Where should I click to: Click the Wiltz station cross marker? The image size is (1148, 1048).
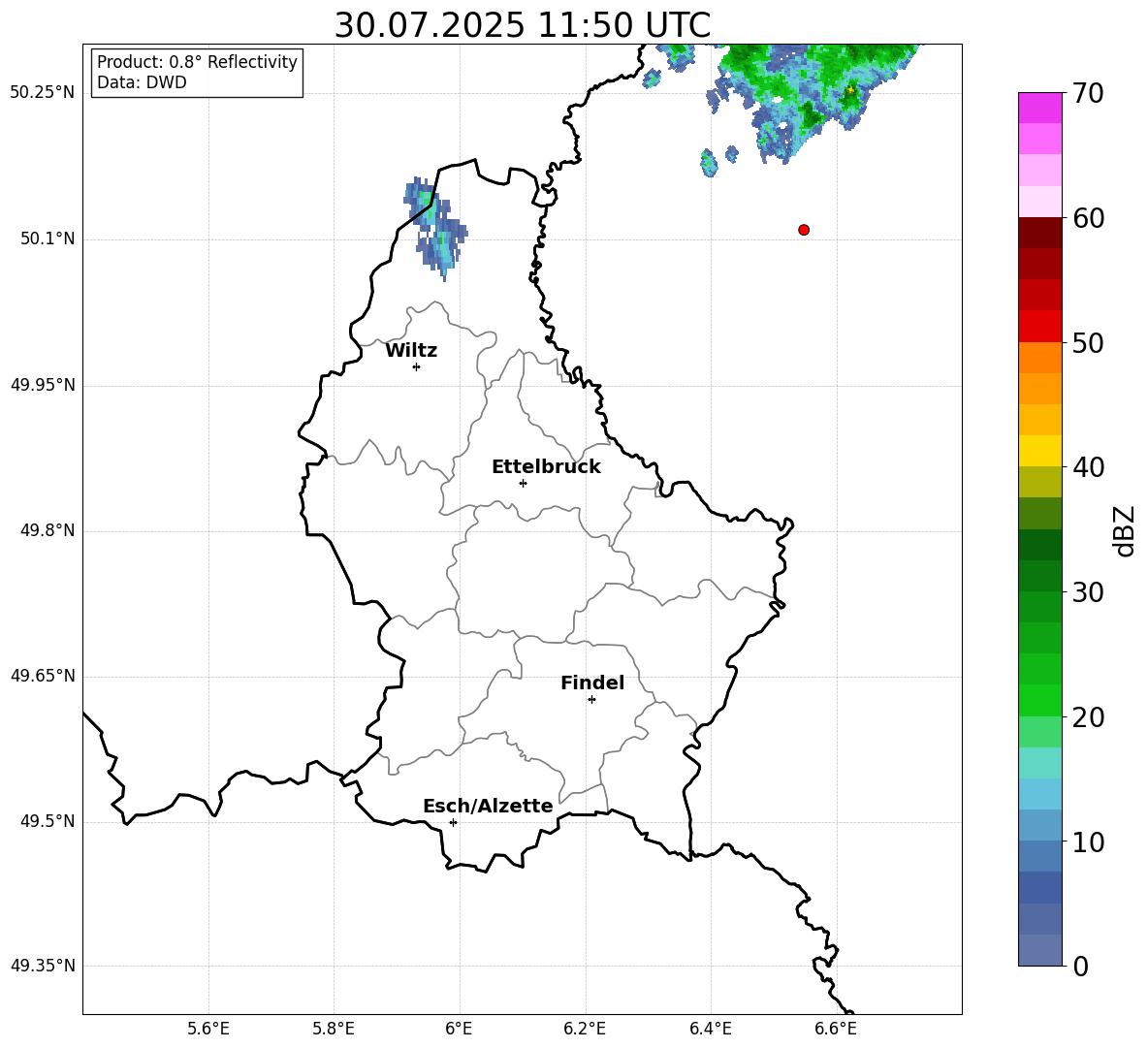(x=416, y=366)
